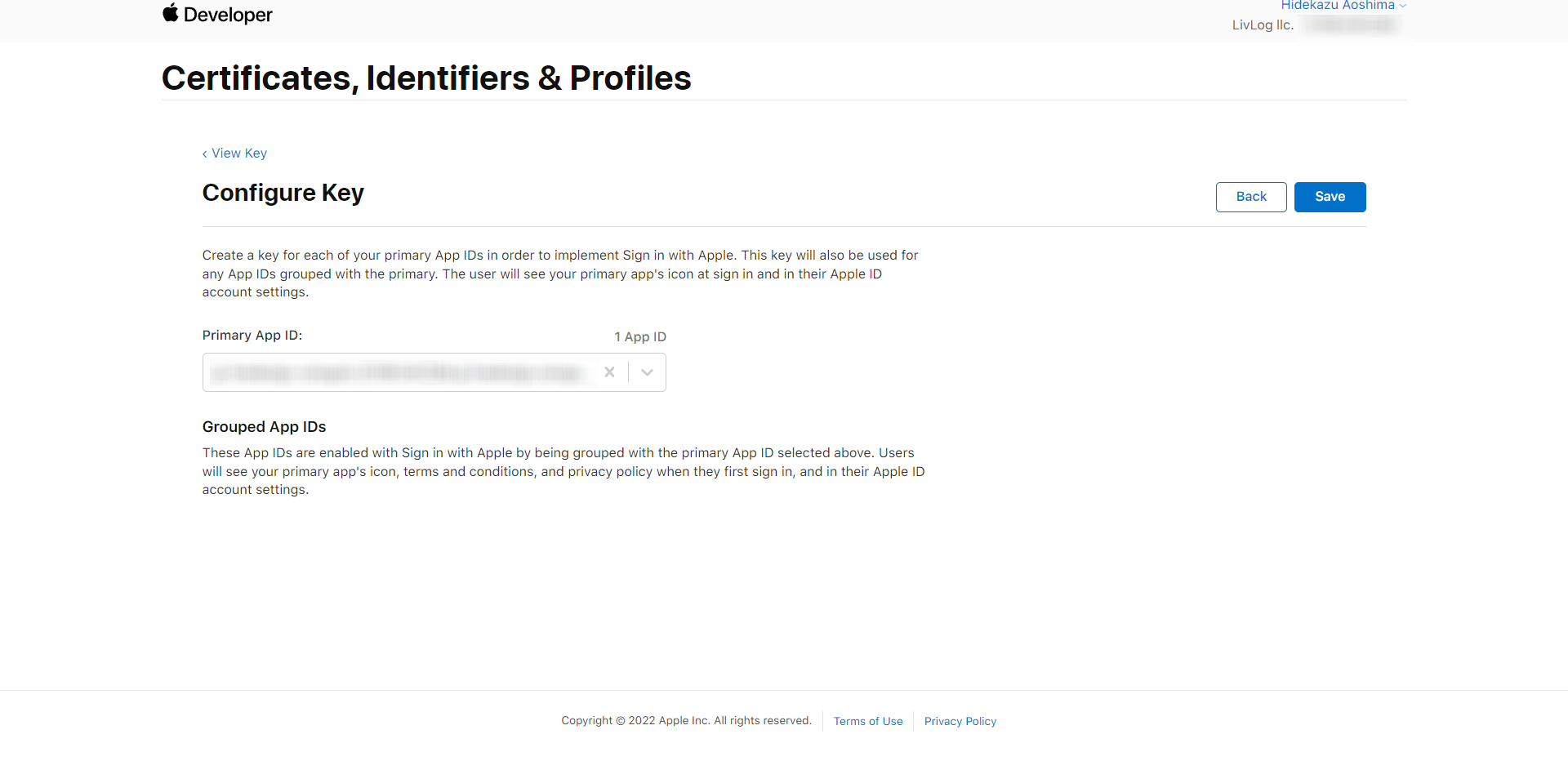The width and height of the screenshot is (1568, 761).
Task: Expand the Primary App ID dropdown arrow
Action: (x=647, y=372)
